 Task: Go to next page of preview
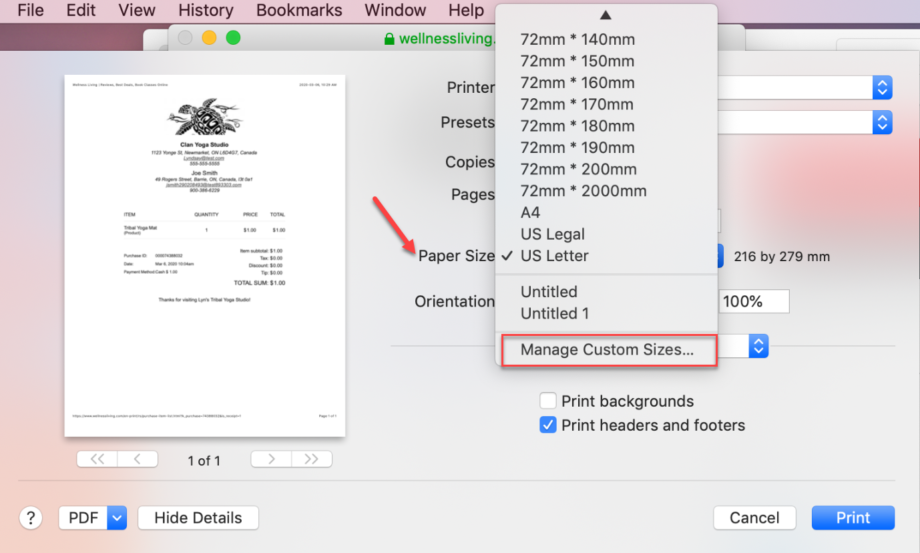[271, 459]
